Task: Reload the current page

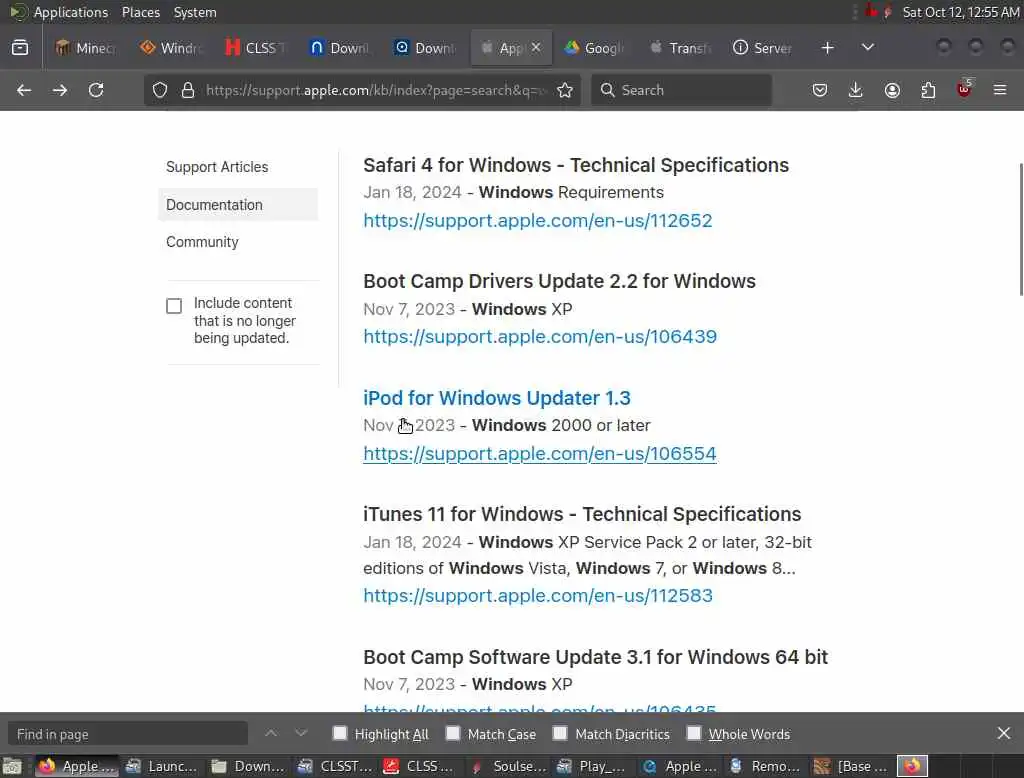Action: pyautogui.click(x=96, y=90)
